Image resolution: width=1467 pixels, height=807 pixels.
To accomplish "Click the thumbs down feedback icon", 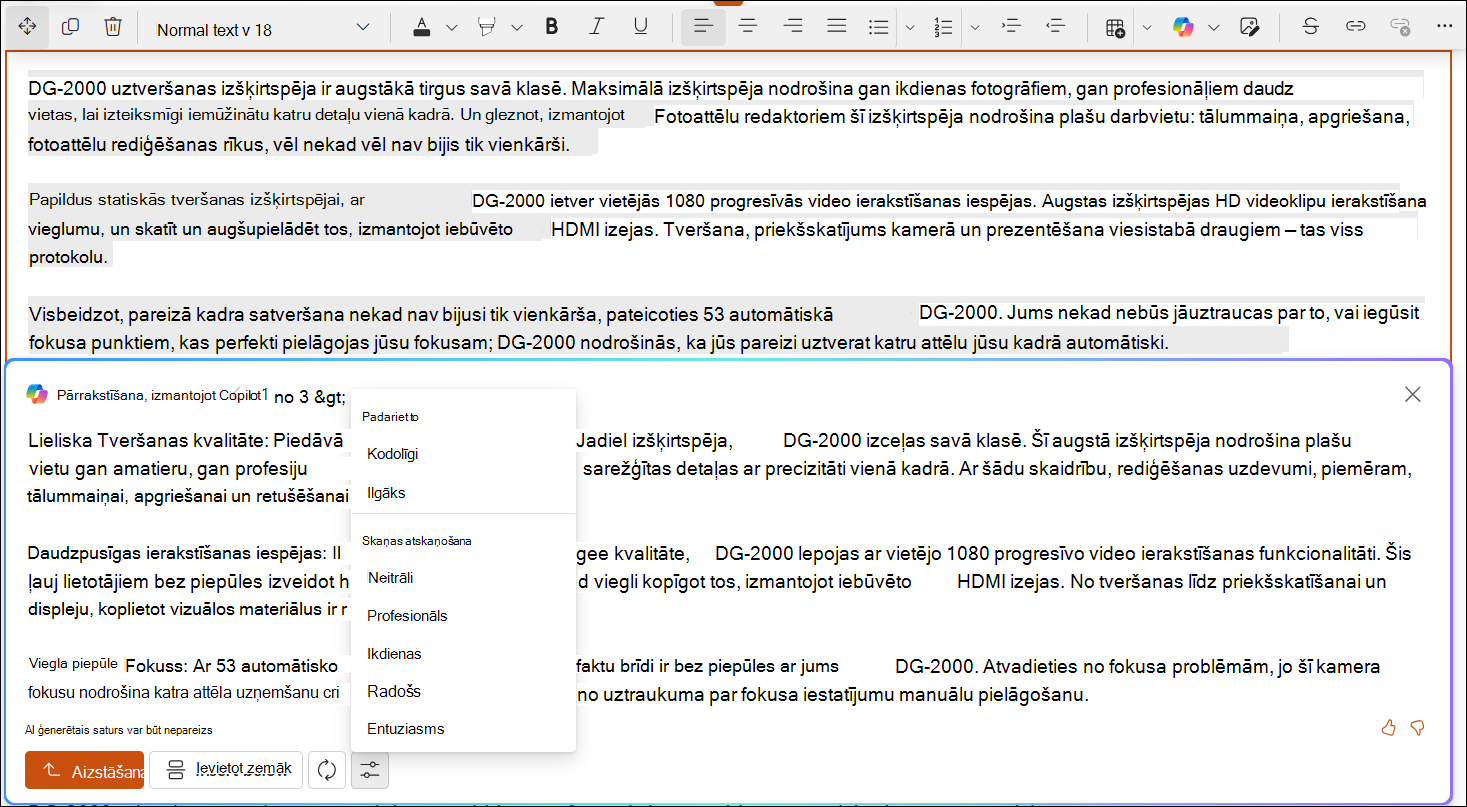I will 1417,728.
